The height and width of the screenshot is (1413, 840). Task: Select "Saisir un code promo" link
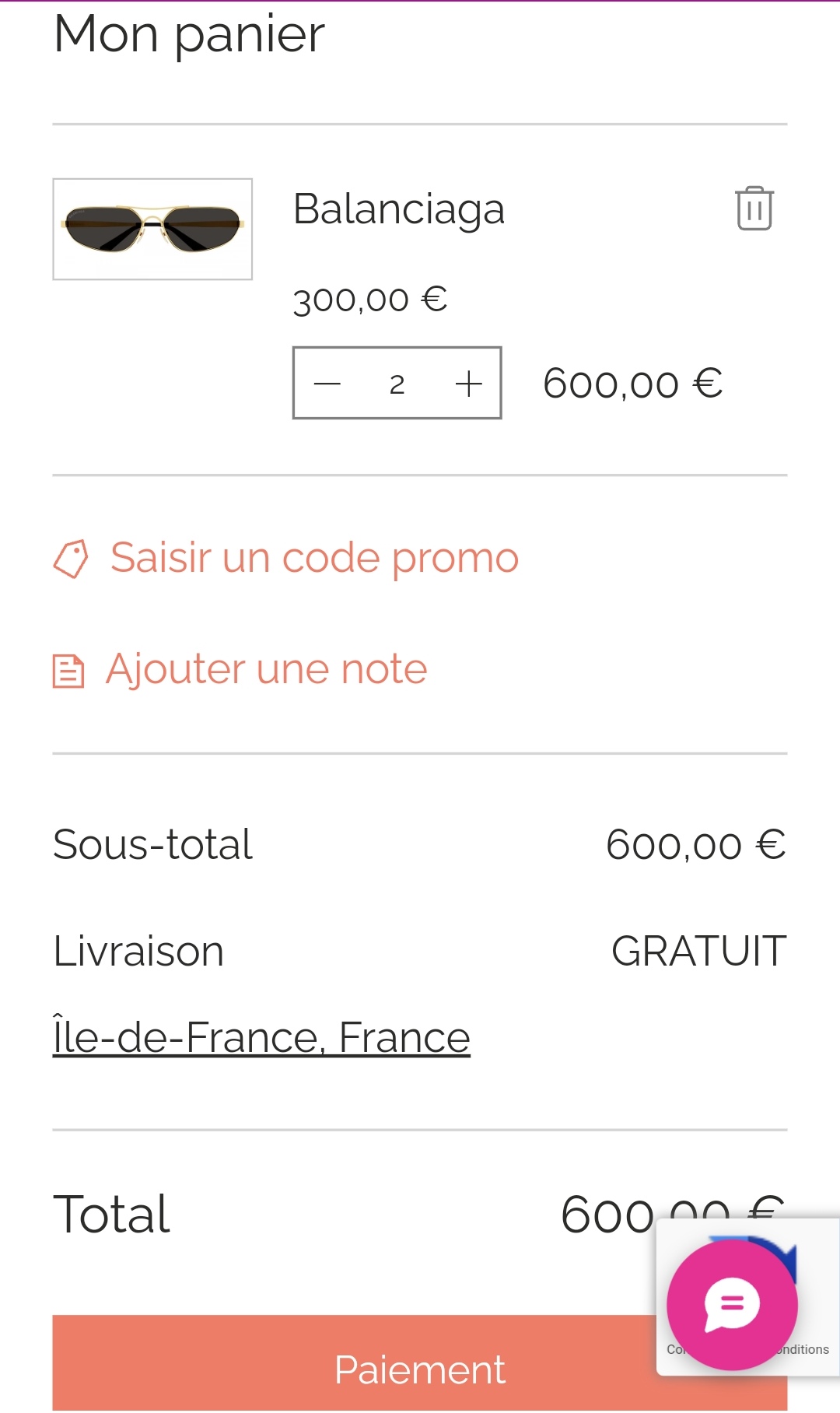click(314, 558)
